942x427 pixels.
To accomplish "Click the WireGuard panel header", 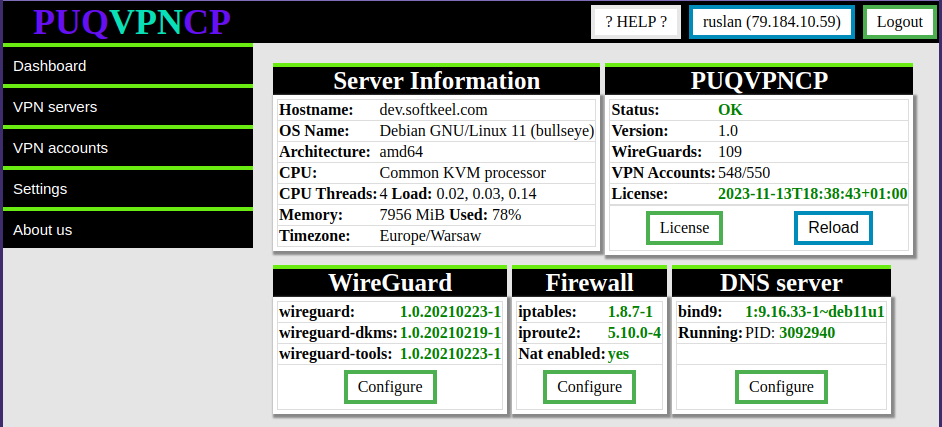I will (x=390, y=282).
